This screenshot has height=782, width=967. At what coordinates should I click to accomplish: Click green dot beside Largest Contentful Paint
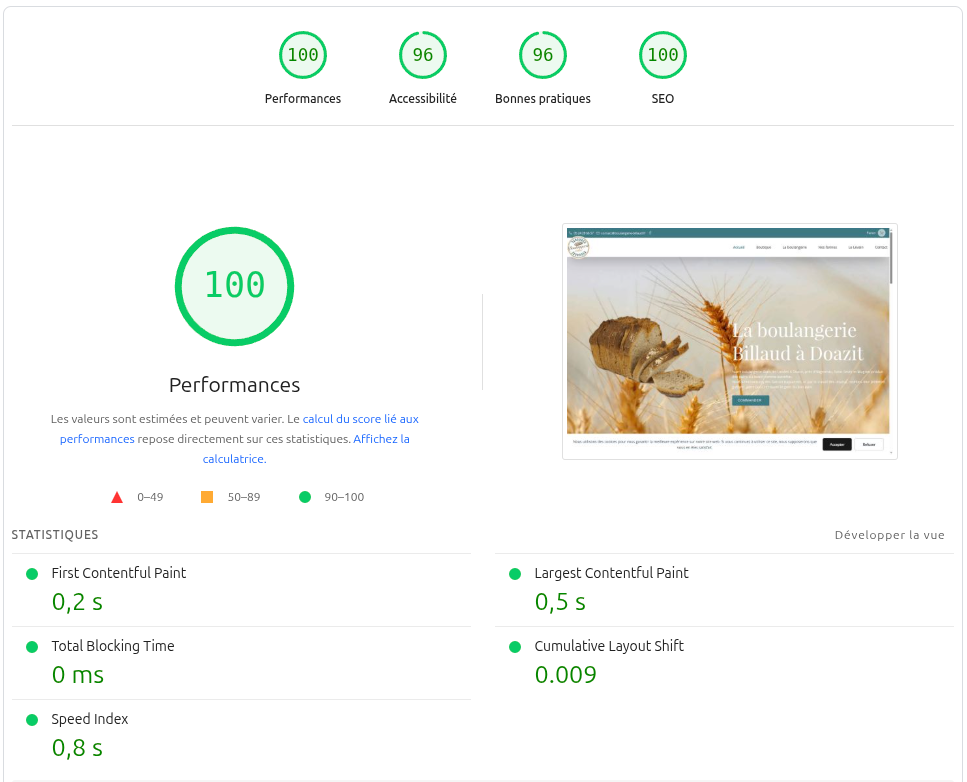click(515, 573)
